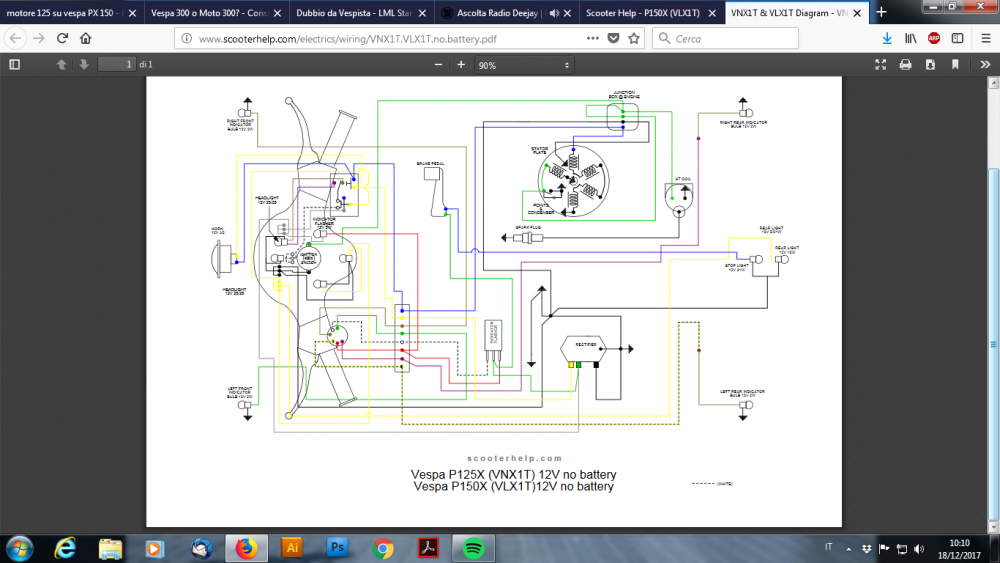Go to next PDF page arrow

84,64
